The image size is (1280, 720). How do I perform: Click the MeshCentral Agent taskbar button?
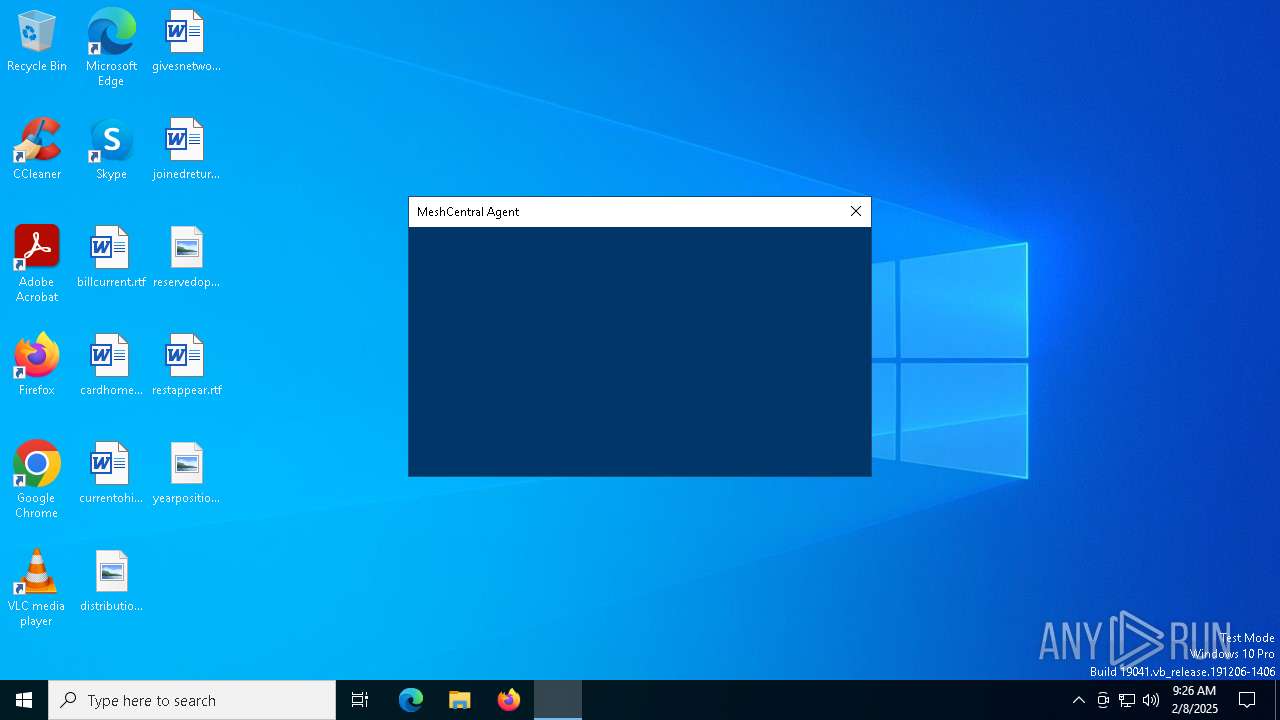(x=558, y=700)
